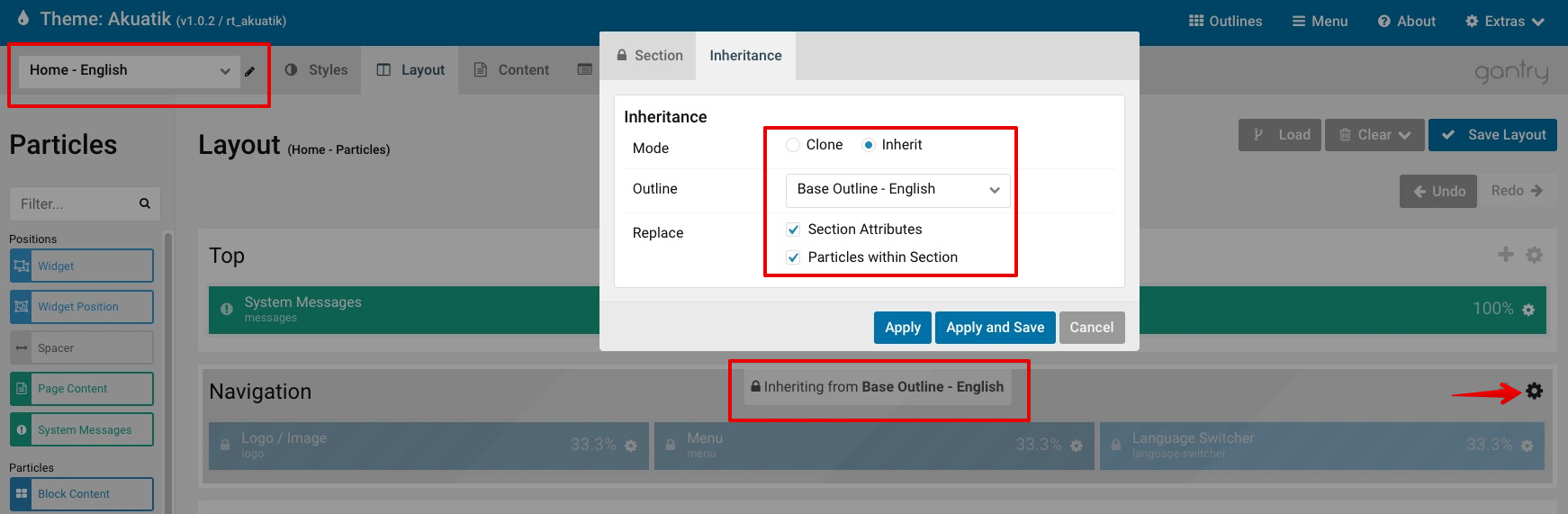Open Language Switcher particle settings gear

click(x=1527, y=446)
